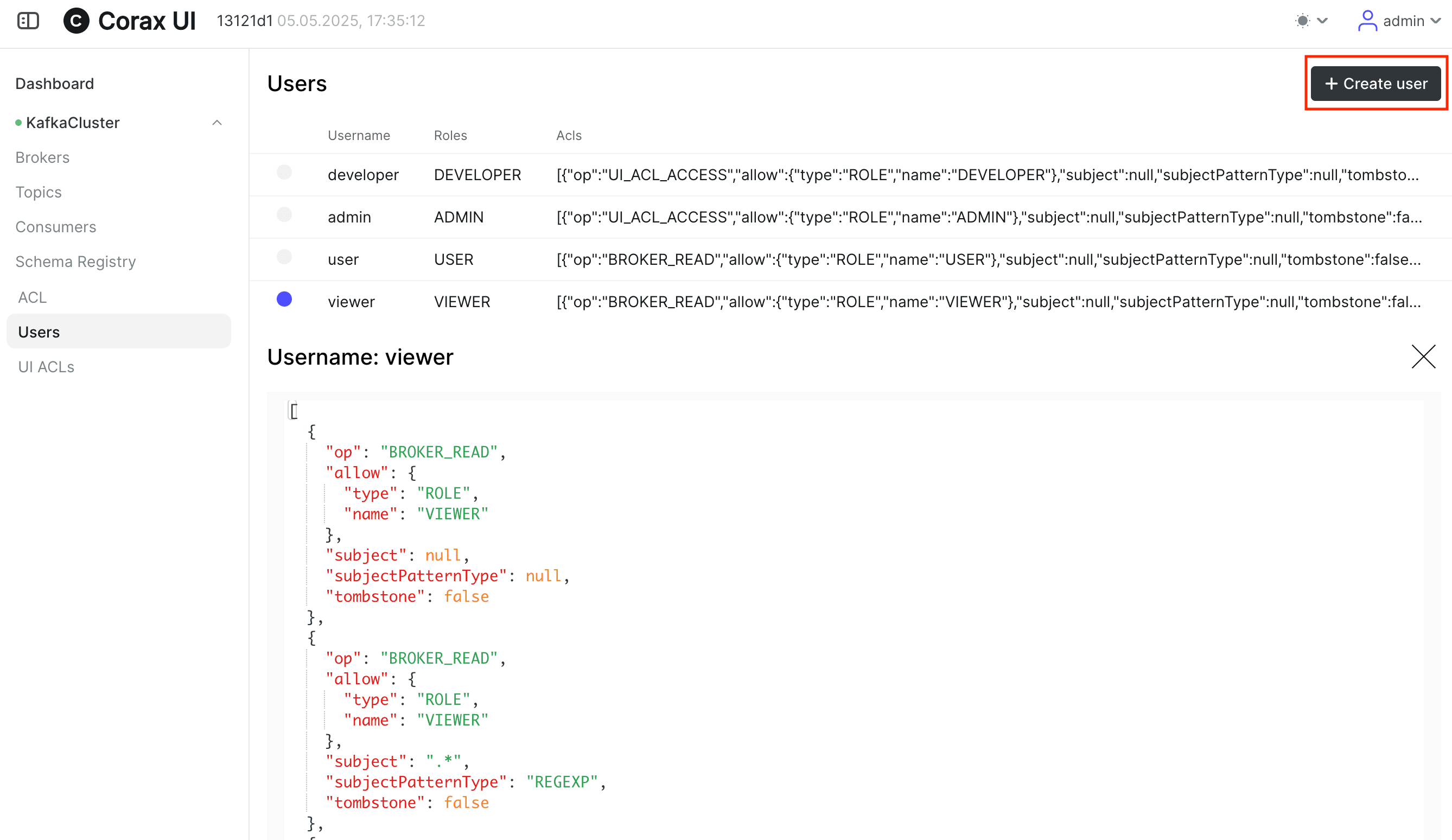The height and width of the screenshot is (840, 1452).
Task: Open the theme dropdown arrow
Action: pyautogui.click(x=1322, y=21)
